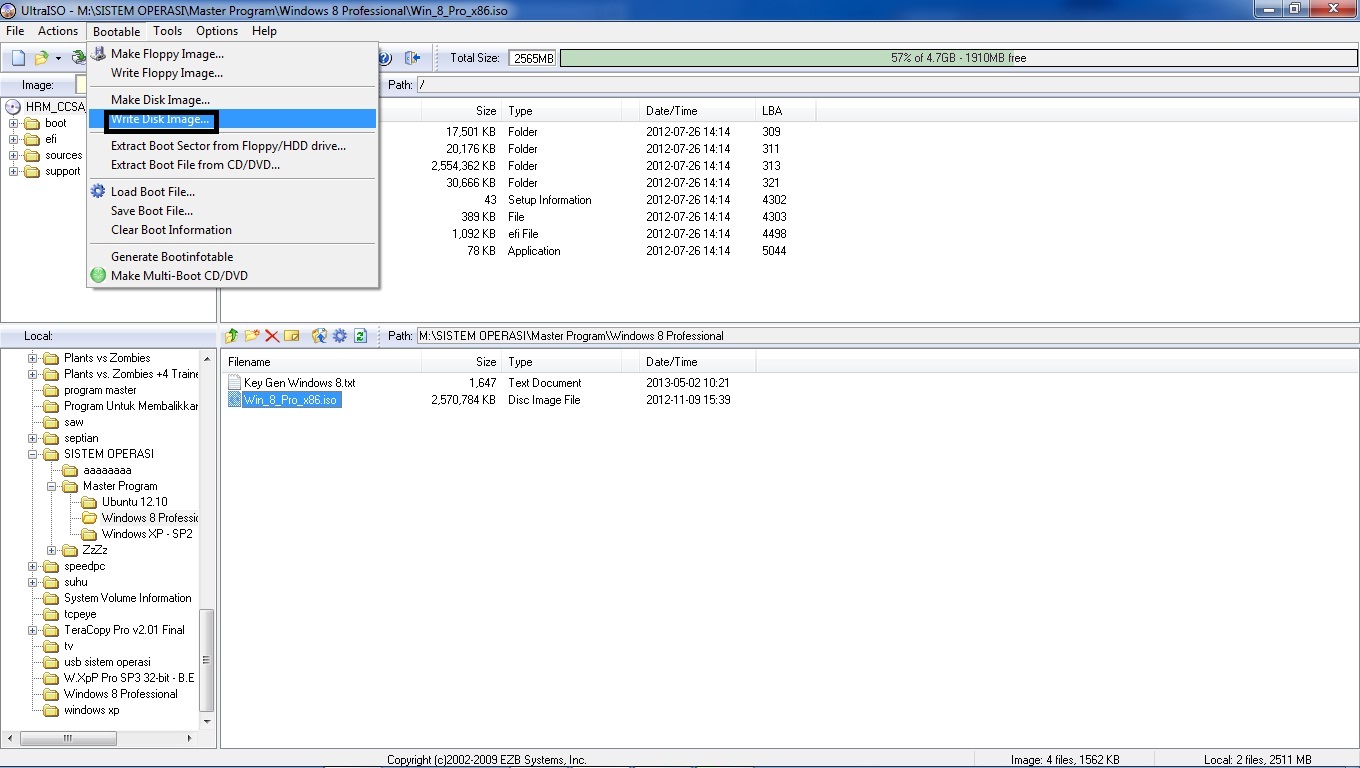Image resolution: width=1360 pixels, height=768 pixels.
Task: Choose Generate Bootinfotable menu entry
Action: [232, 257]
